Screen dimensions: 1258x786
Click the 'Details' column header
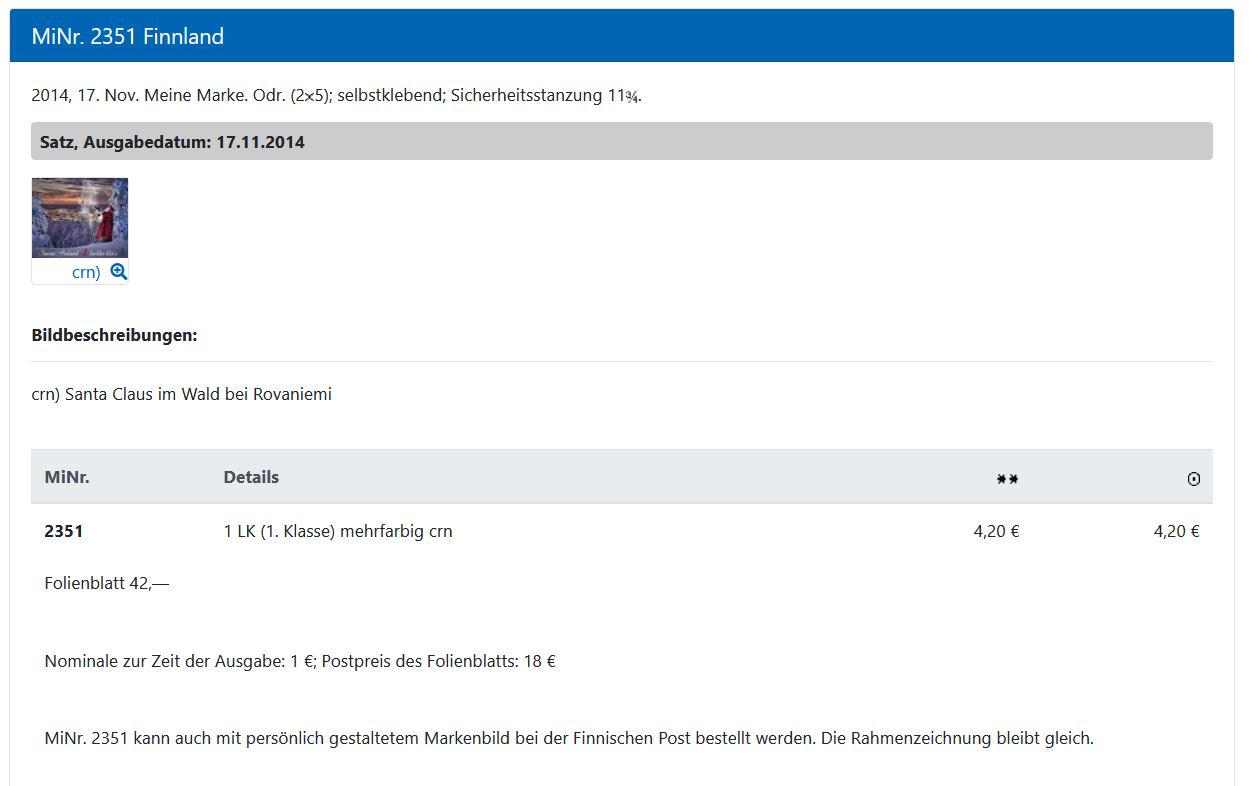251,477
